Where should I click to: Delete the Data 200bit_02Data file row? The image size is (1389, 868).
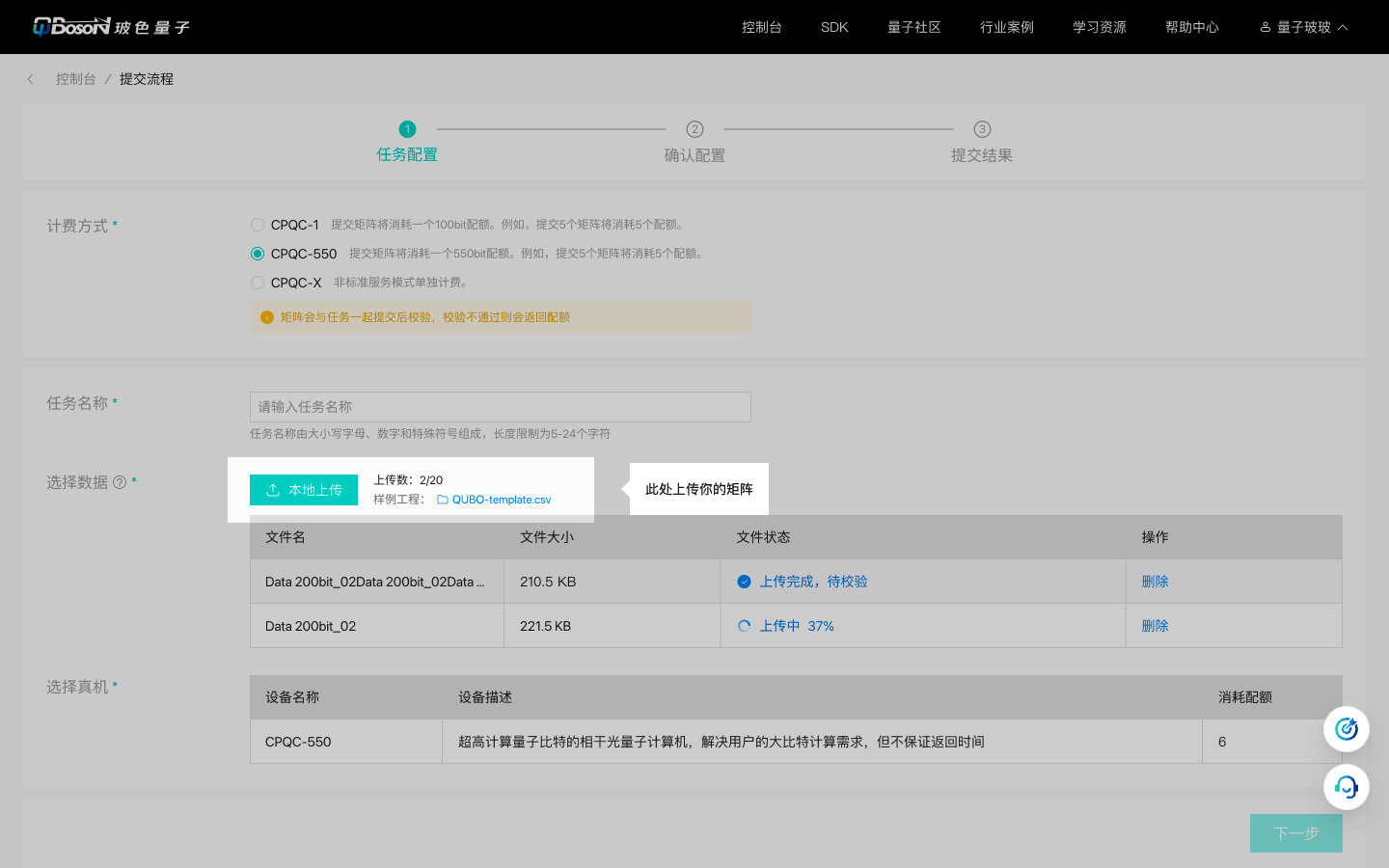point(1155,582)
